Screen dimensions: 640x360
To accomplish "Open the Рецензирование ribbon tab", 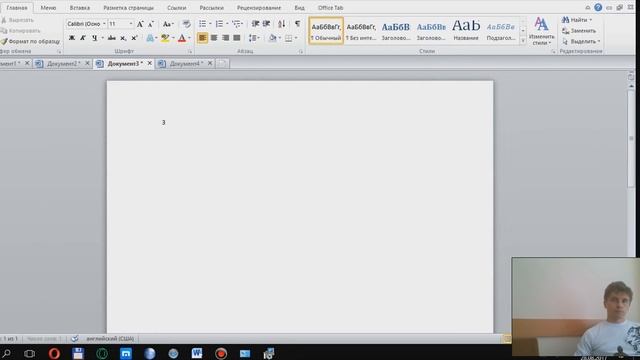I will click(259, 8).
